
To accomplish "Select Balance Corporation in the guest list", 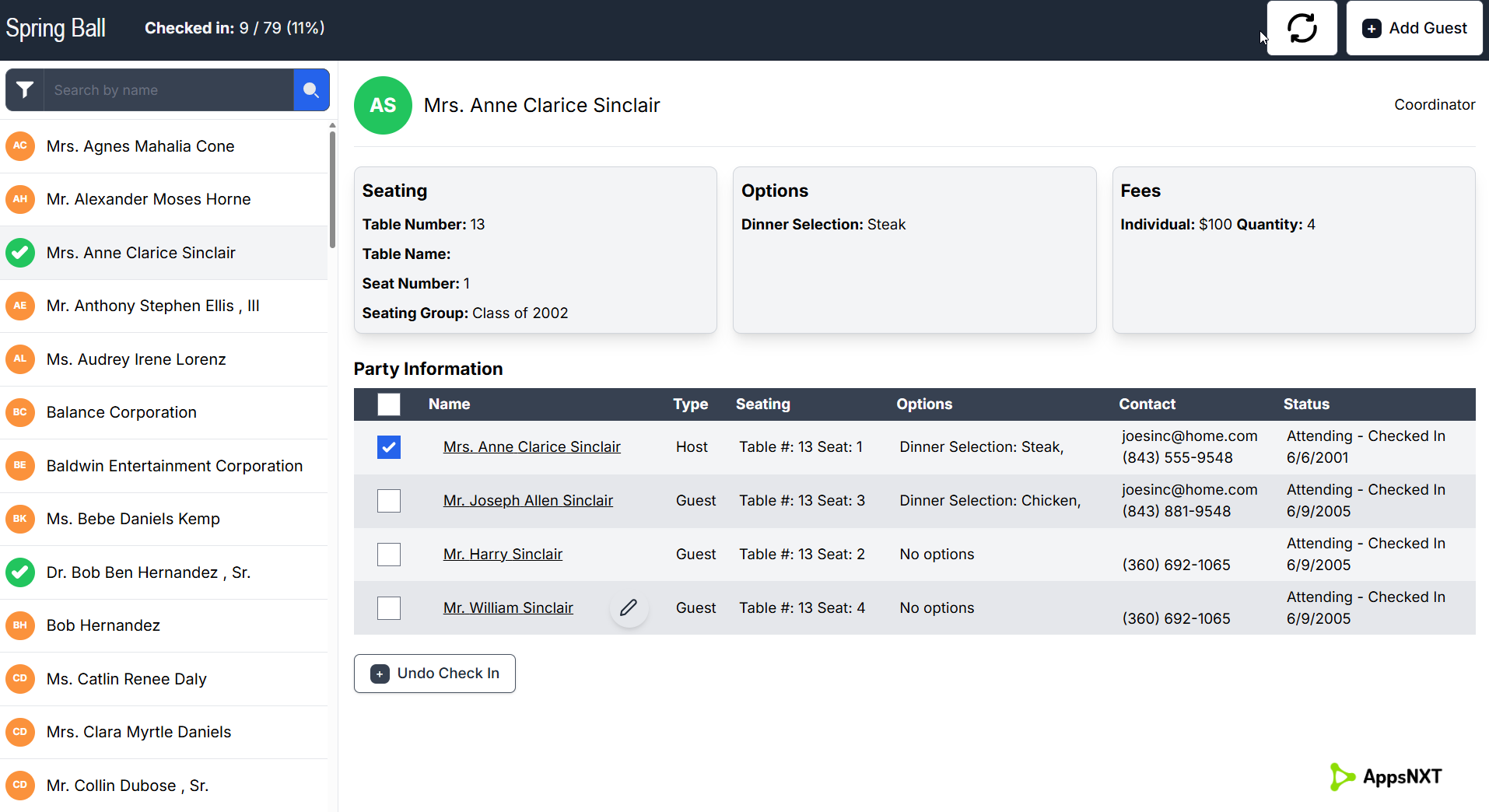I will [x=164, y=412].
